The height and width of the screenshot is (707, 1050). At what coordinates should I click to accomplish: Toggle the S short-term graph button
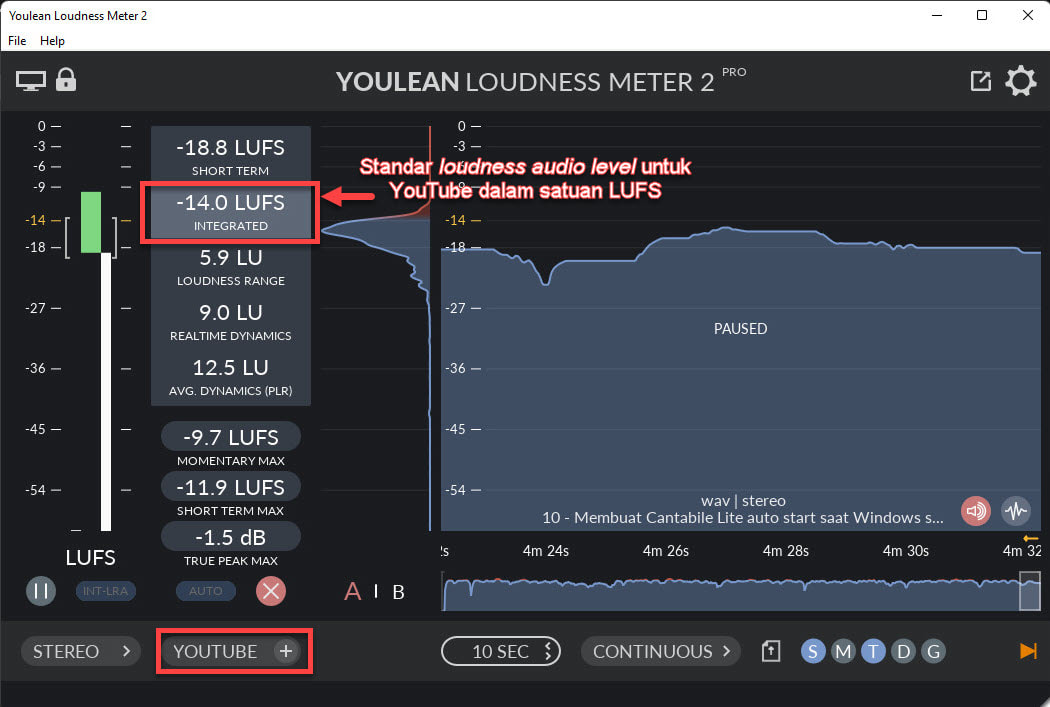tap(813, 651)
